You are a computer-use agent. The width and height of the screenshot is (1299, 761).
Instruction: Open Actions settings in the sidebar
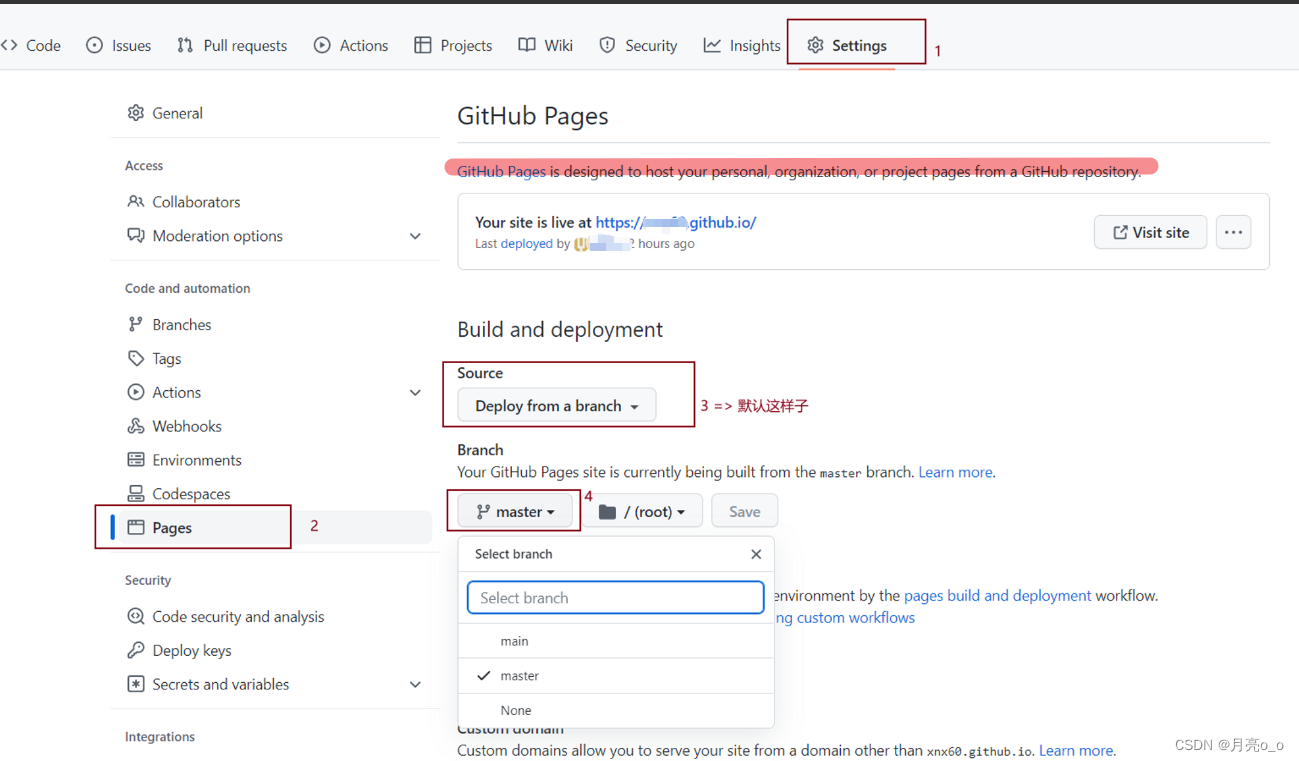click(x=274, y=392)
